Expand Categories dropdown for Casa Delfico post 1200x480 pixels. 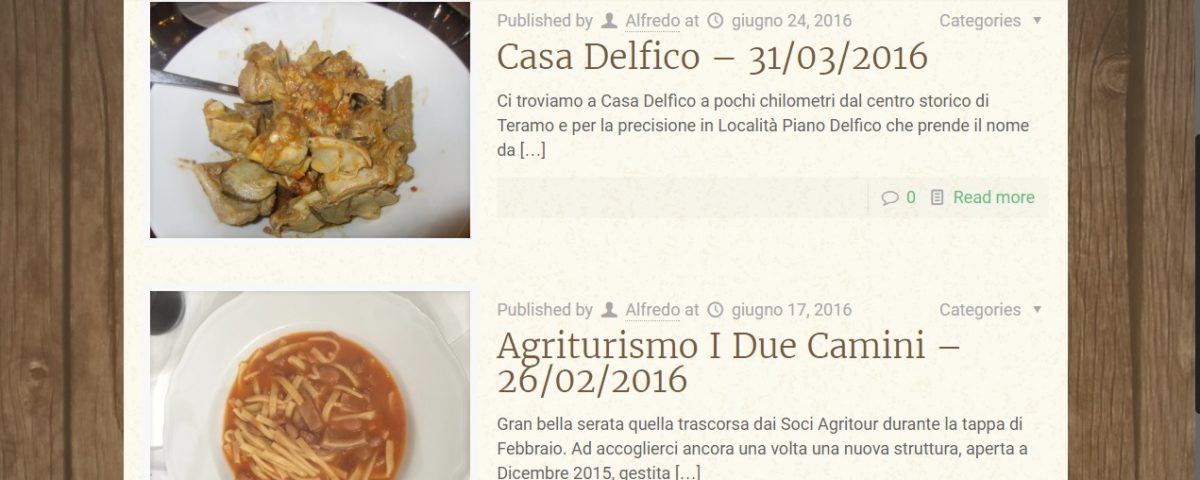coord(990,20)
